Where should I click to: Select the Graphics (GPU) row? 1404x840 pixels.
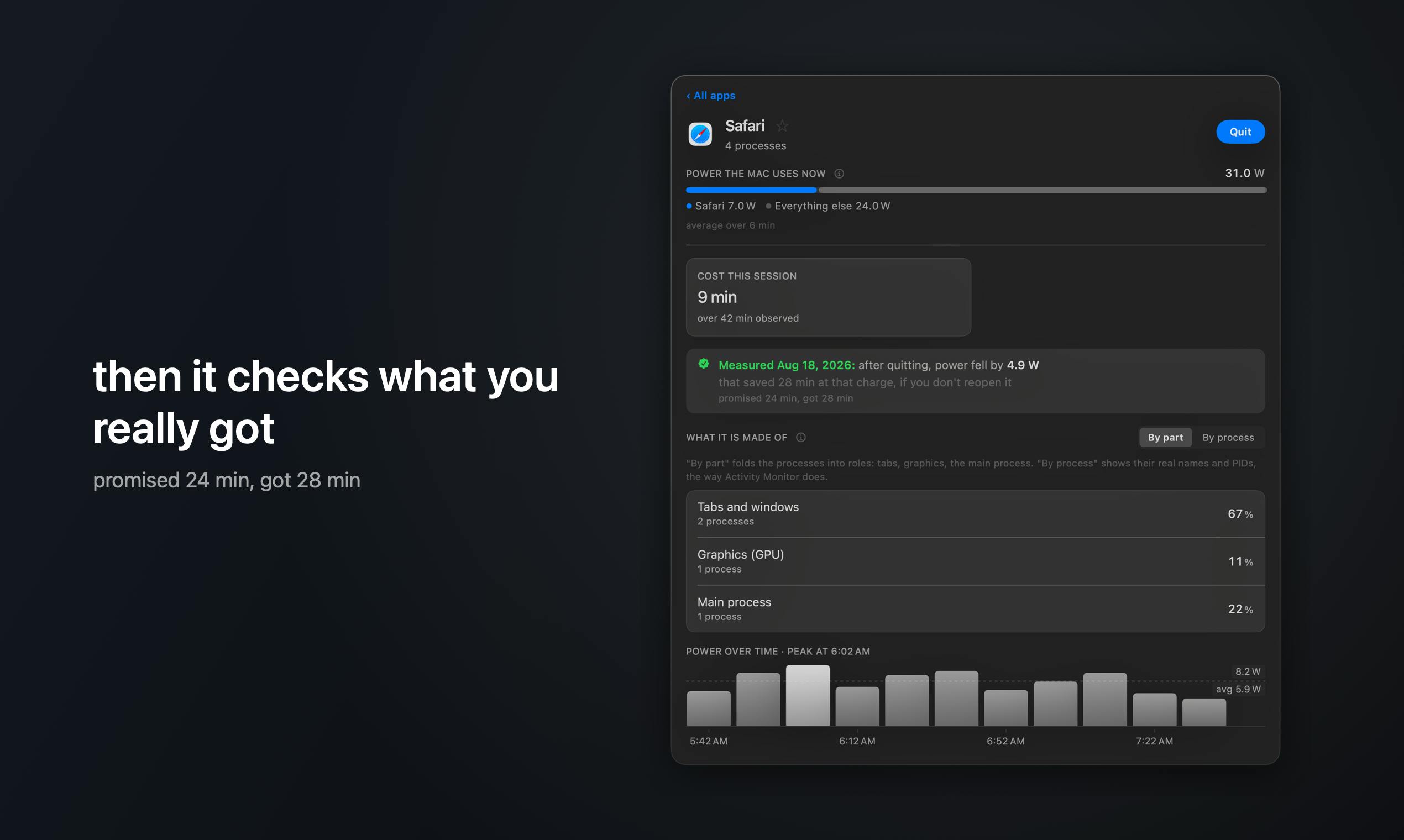(x=975, y=561)
